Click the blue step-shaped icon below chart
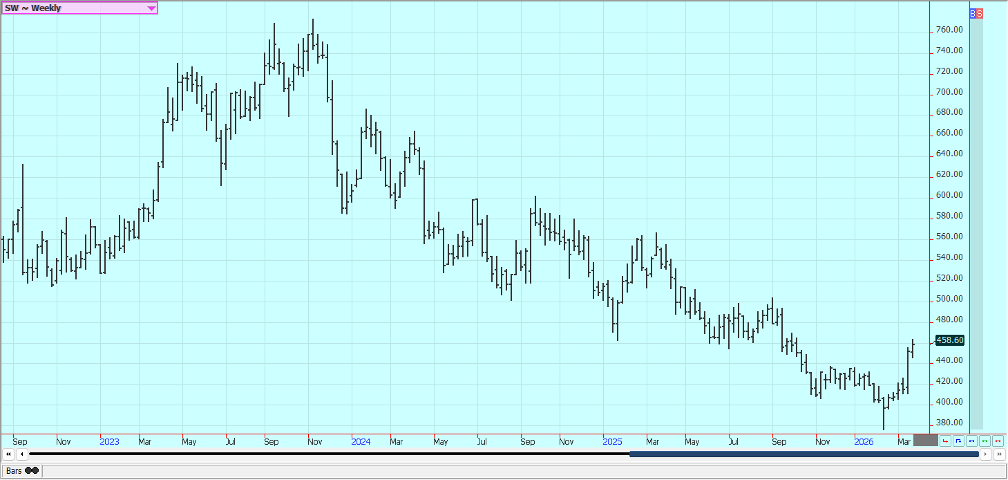 958,440
